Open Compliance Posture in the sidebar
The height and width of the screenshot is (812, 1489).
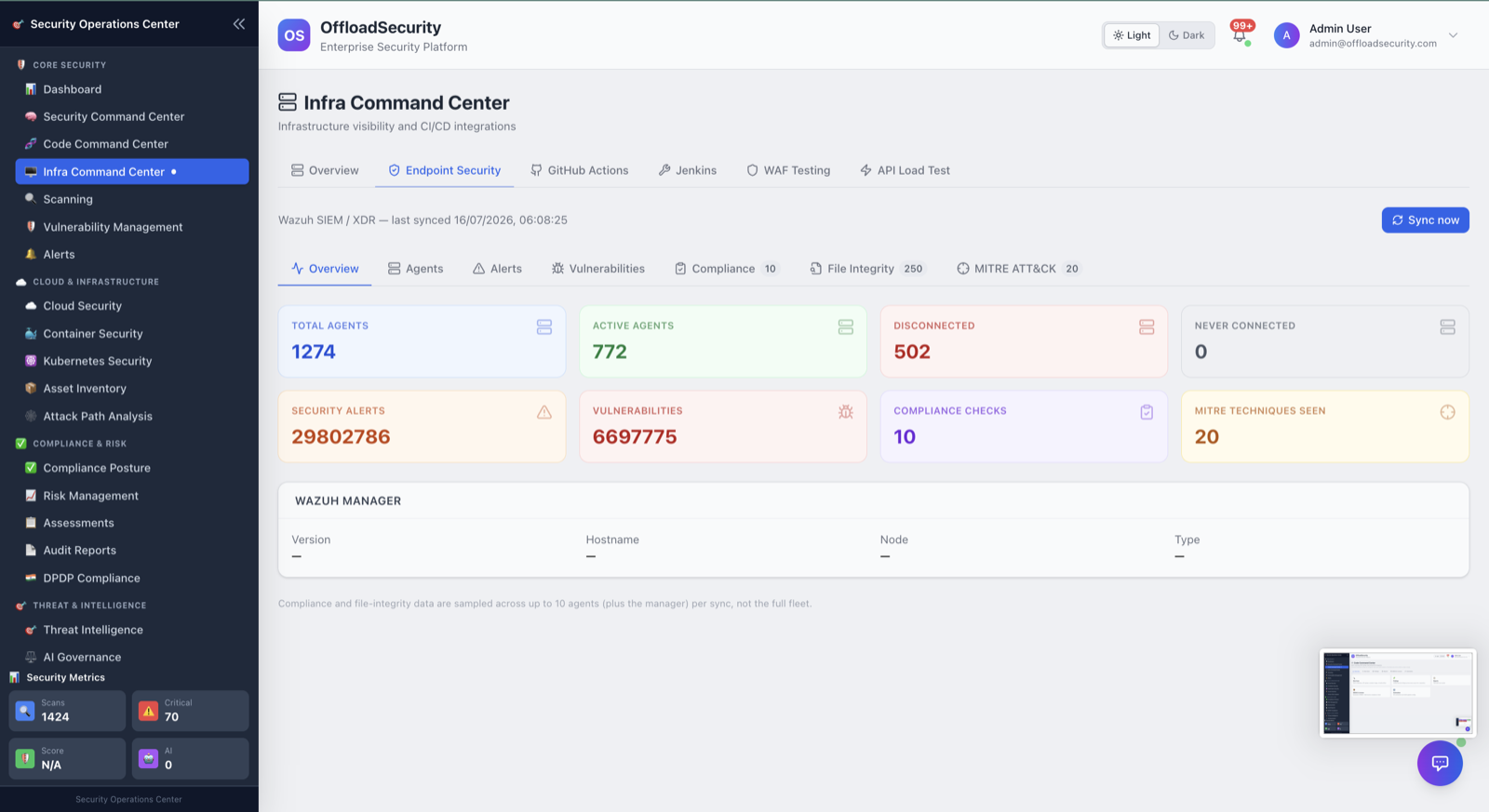pyautogui.click(x=131, y=468)
